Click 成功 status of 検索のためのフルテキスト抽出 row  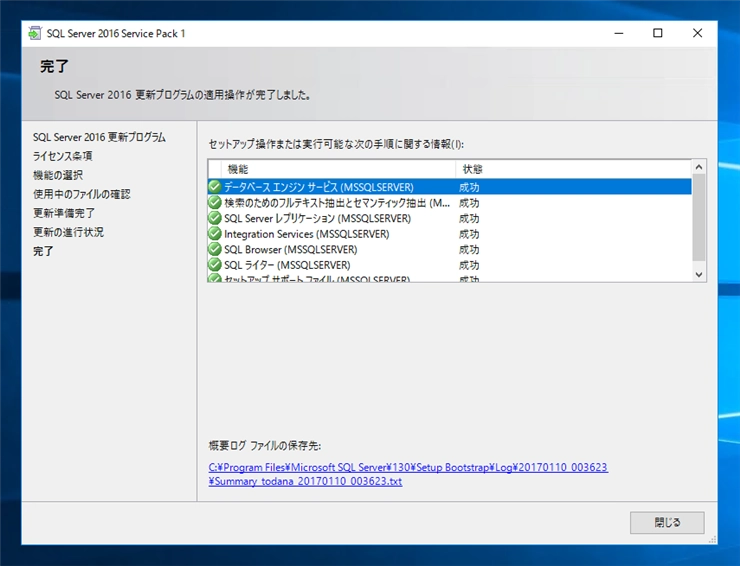click(x=469, y=203)
